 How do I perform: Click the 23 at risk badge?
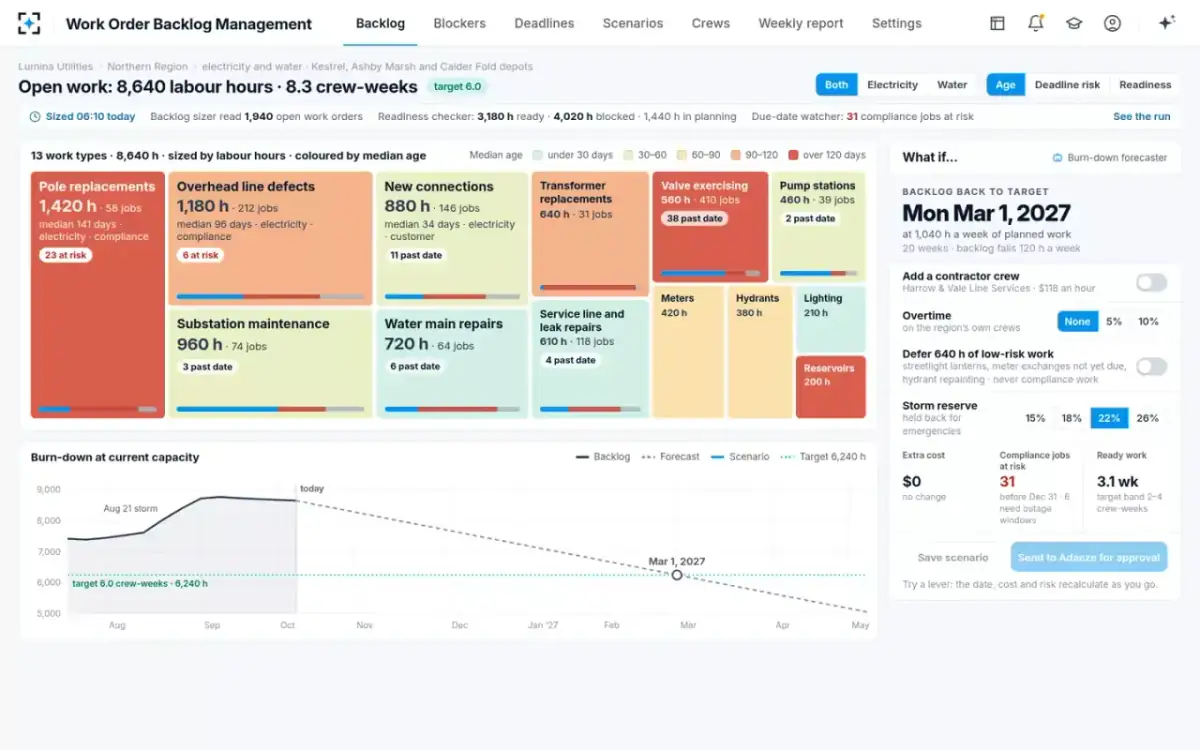65,255
